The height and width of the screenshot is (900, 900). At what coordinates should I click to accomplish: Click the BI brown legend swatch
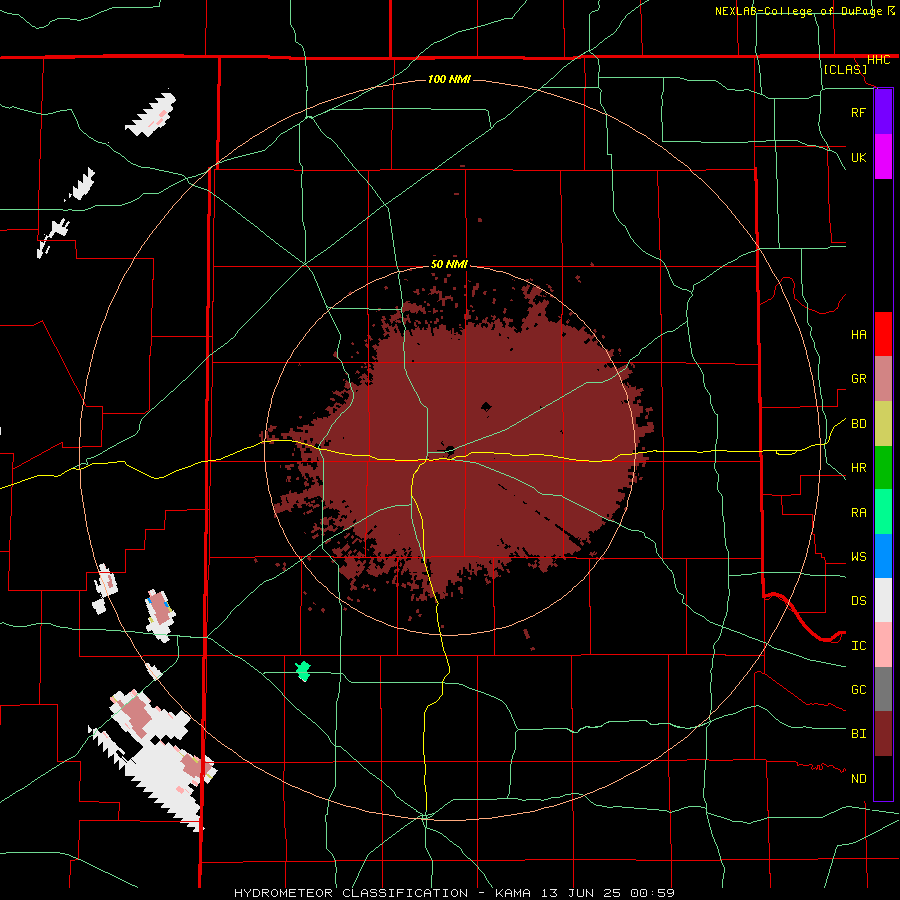[x=883, y=734]
